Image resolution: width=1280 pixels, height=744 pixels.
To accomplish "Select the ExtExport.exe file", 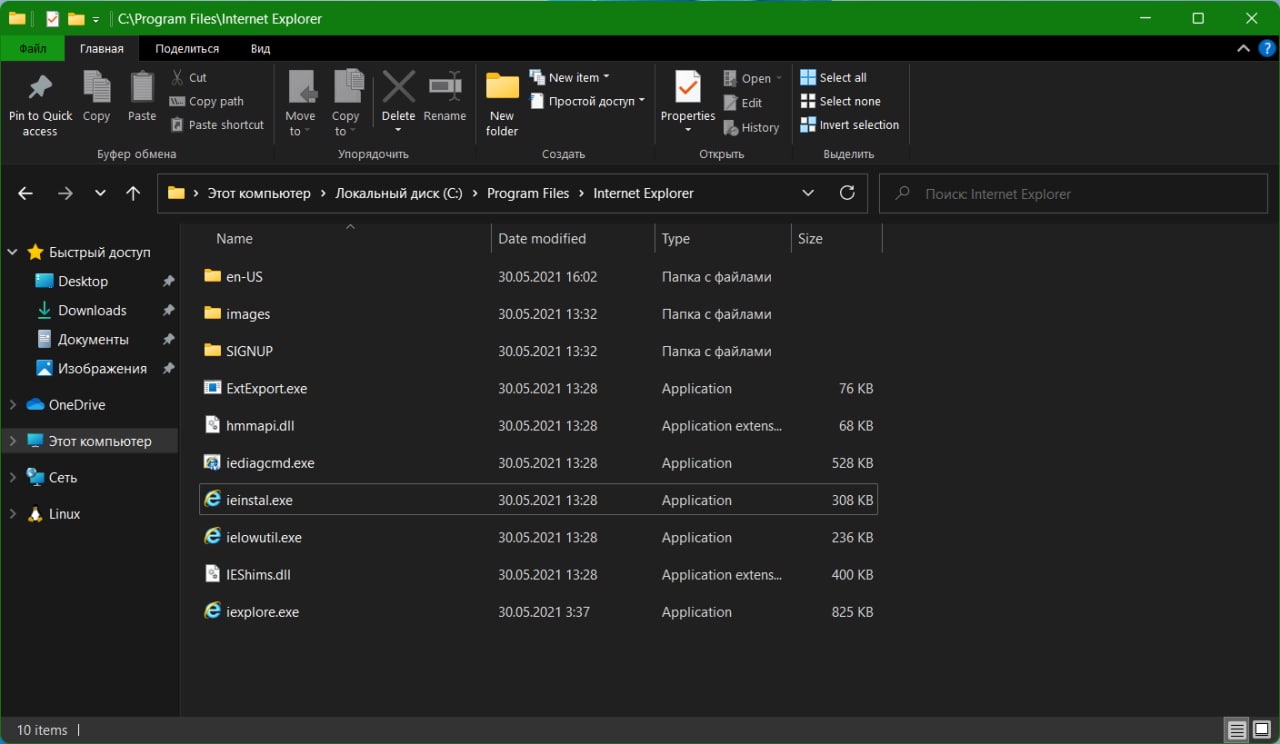I will point(538,388).
